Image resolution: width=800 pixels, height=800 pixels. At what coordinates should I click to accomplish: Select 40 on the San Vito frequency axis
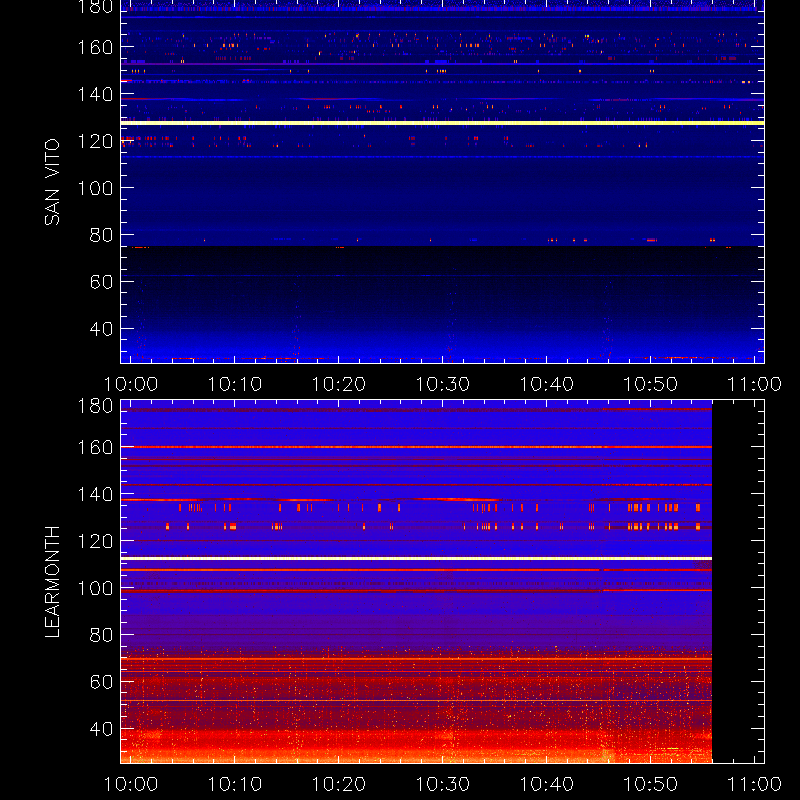tap(101, 329)
